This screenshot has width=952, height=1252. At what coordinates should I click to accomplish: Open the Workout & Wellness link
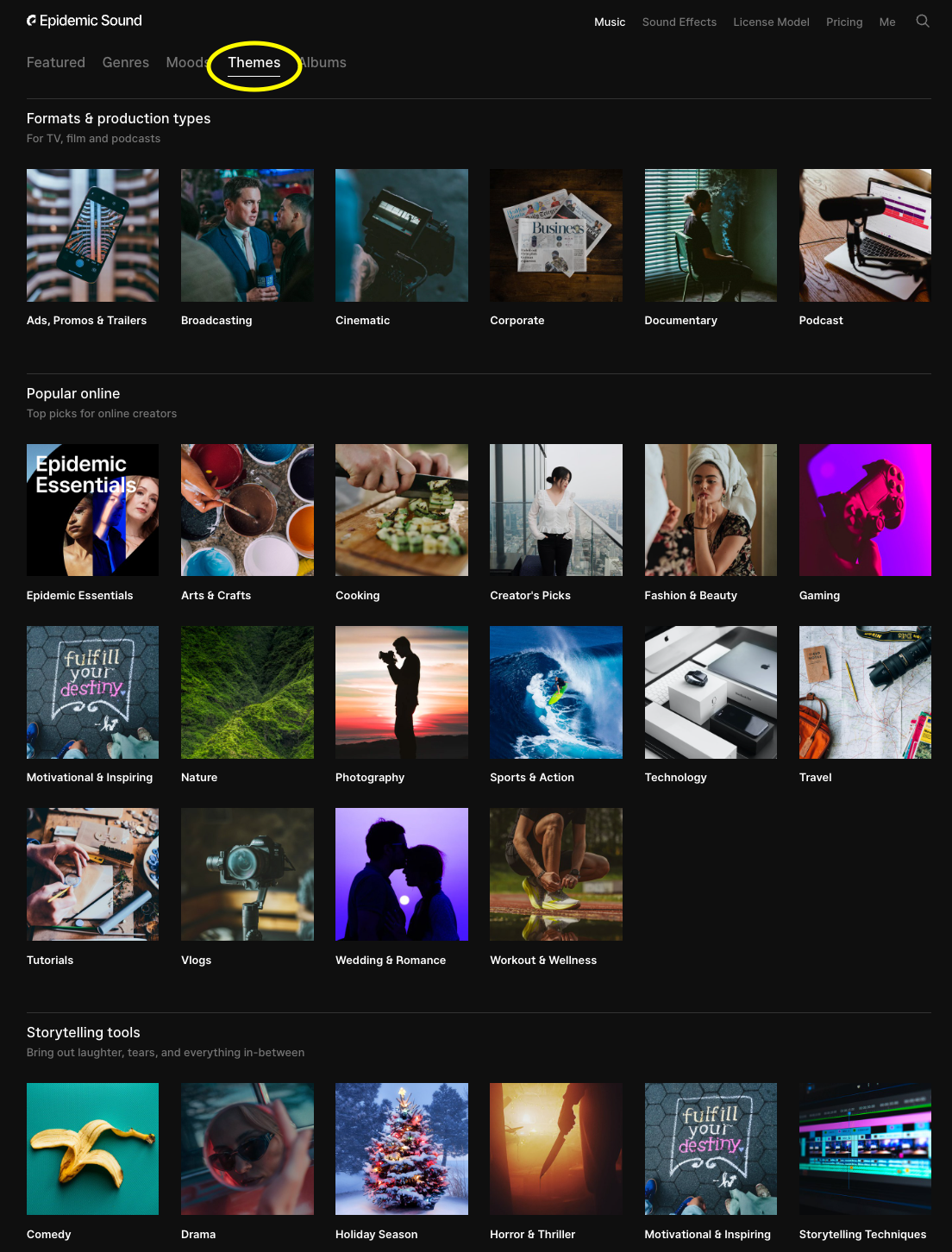(542, 960)
